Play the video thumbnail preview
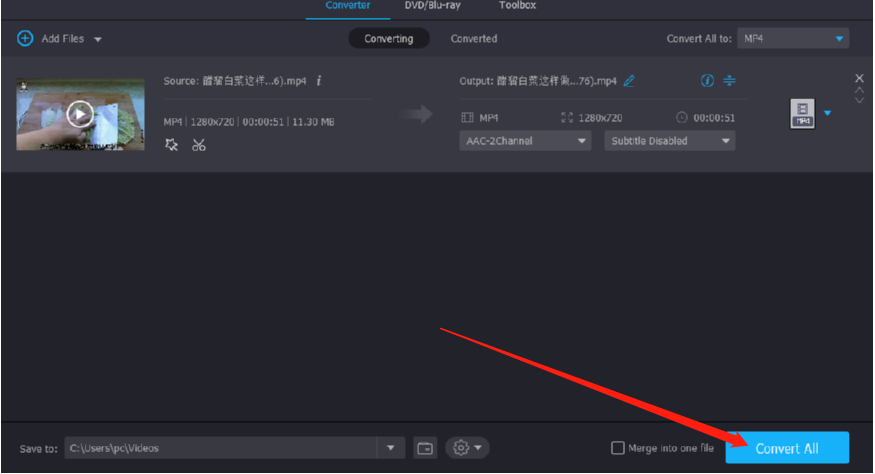The image size is (875, 474). click(x=80, y=114)
